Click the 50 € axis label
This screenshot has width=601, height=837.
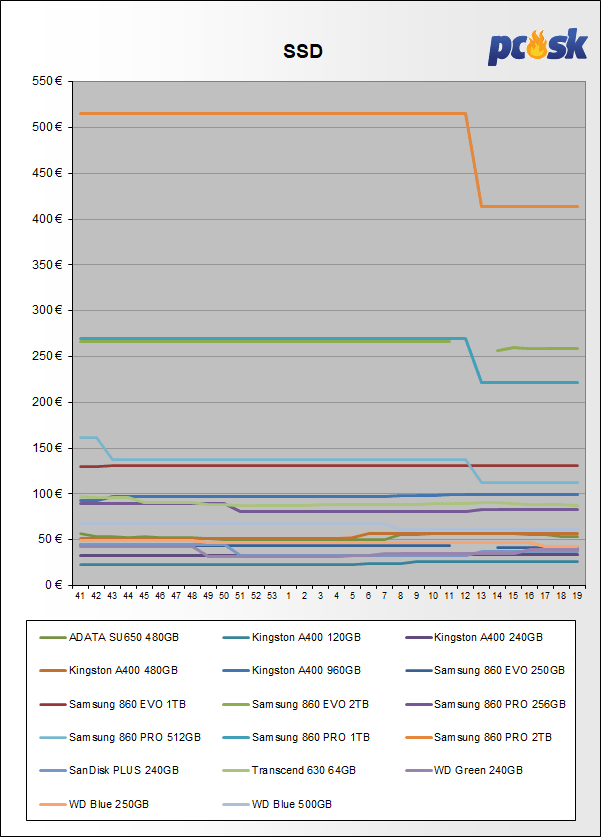tap(50, 539)
